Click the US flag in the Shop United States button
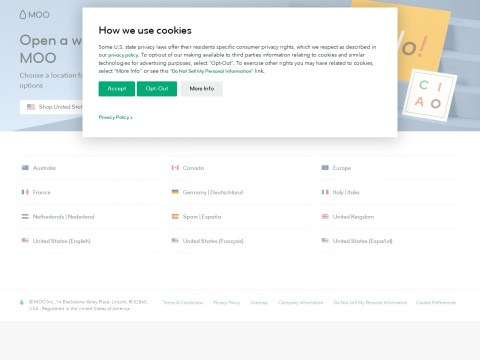The image size is (480, 360). click(x=31, y=107)
